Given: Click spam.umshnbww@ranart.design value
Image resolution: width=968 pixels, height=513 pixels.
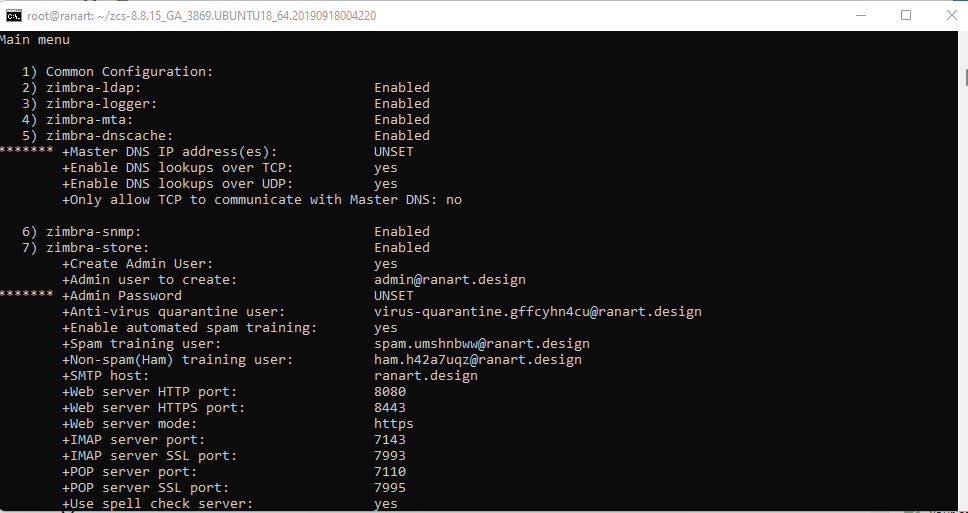Looking at the screenshot, I should click(482, 344).
